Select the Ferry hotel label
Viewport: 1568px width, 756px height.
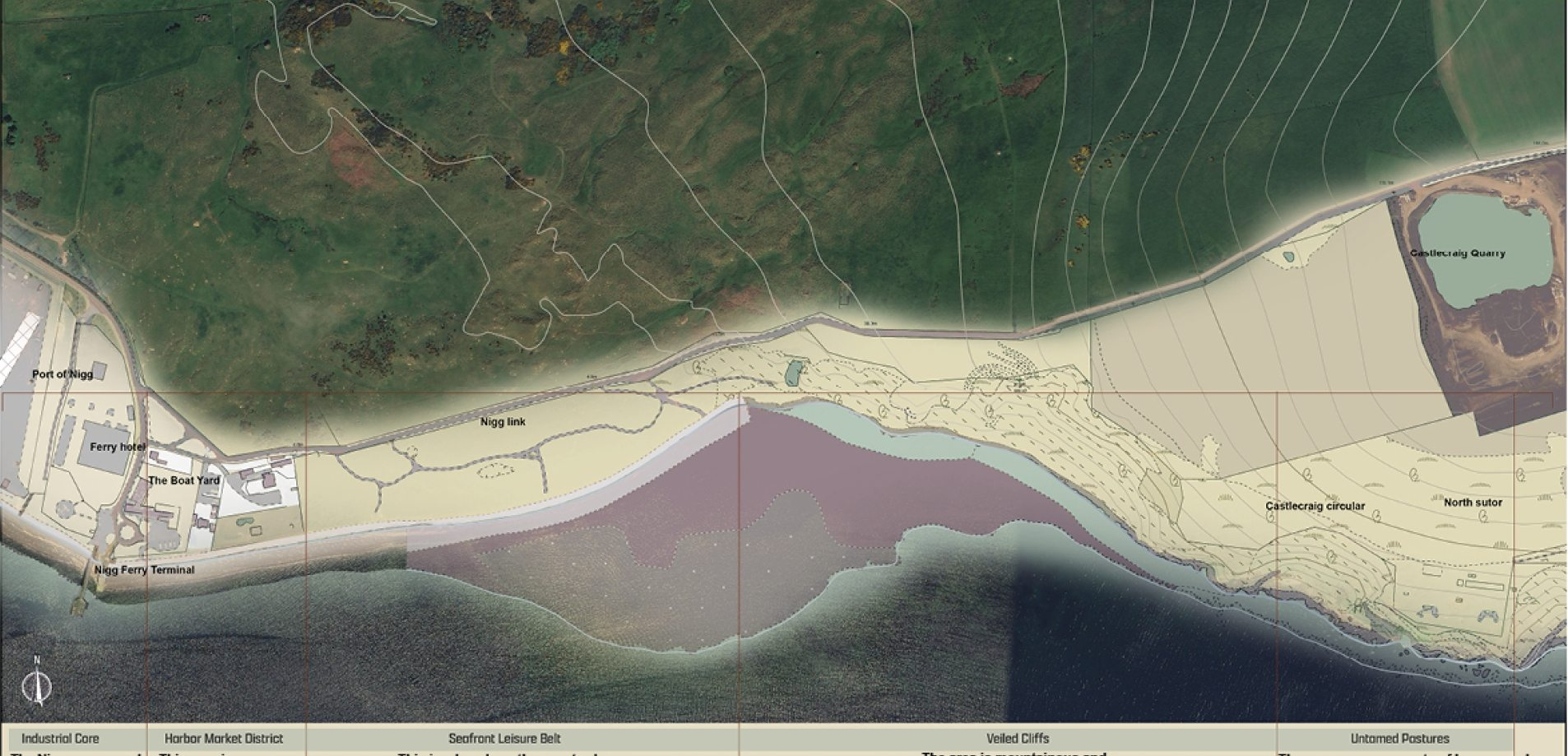[118, 447]
